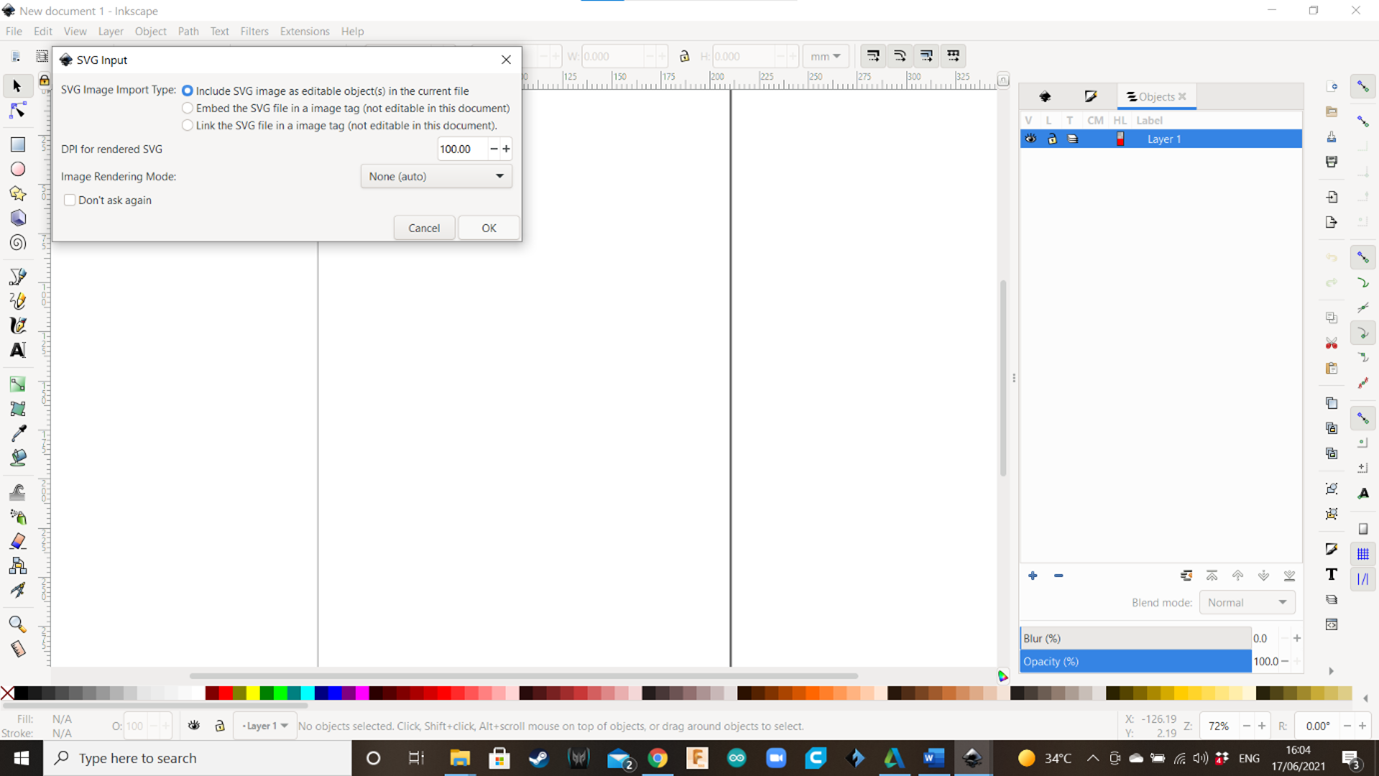Choose Embed the SVG file option
This screenshot has height=776, width=1379.
click(187, 108)
